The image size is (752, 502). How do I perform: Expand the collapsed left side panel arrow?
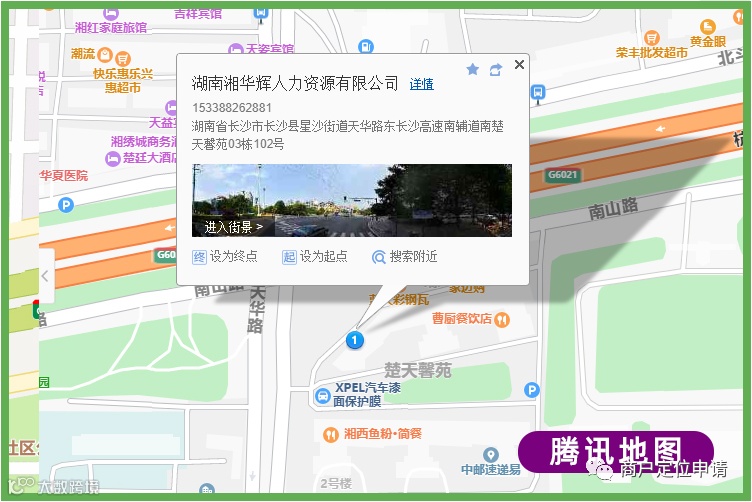coord(45,276)
